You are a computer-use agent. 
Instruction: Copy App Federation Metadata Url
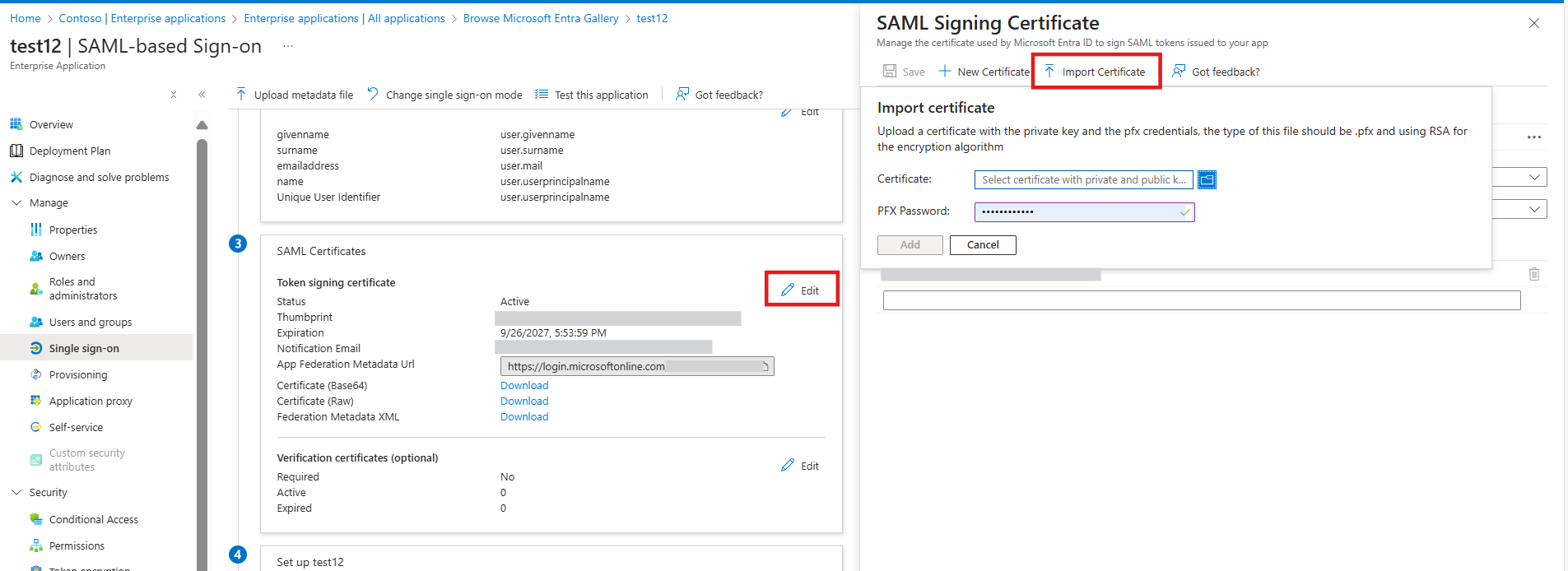(x=765, y=366)
